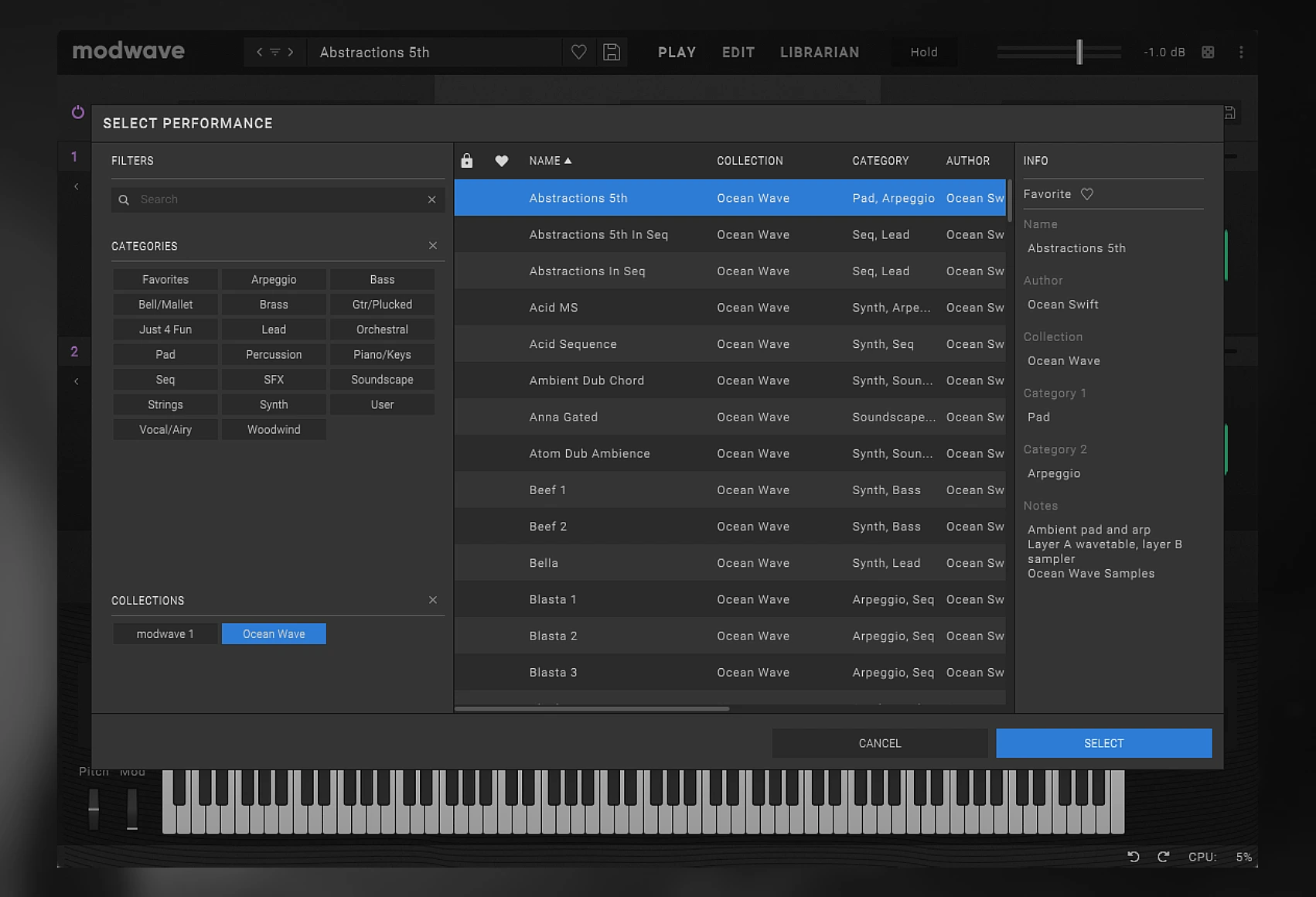Click the search magnifier icon
Screen dimensions: 1316x897
124,200
